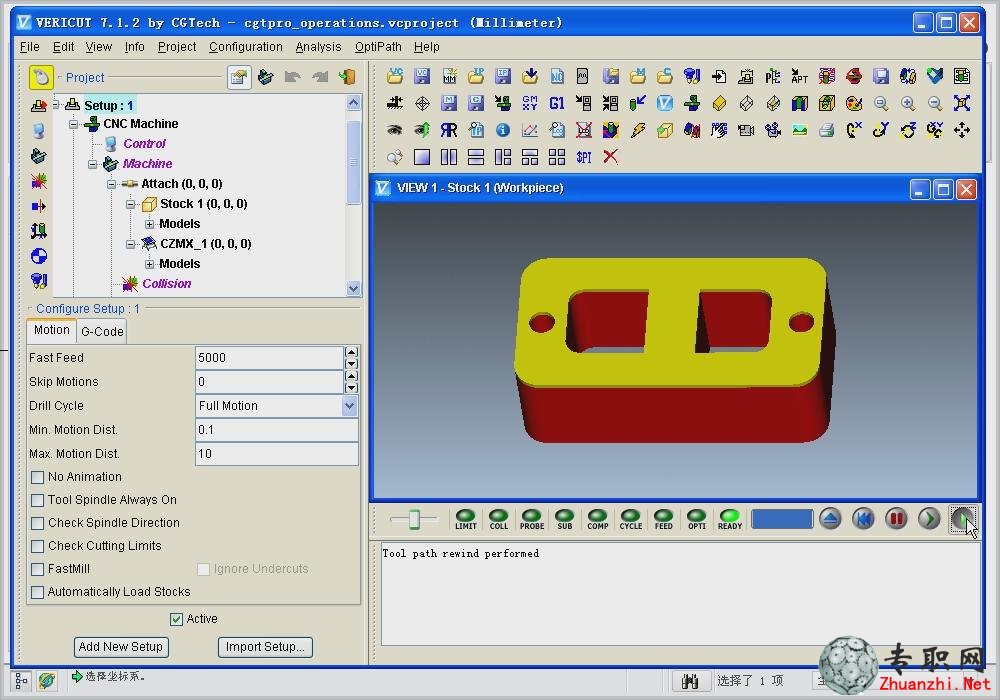Click the lightning bolt toolbar icon
Image resolution: width=1000 pixels, height=700 pixels.
click(x=638, y=130)
